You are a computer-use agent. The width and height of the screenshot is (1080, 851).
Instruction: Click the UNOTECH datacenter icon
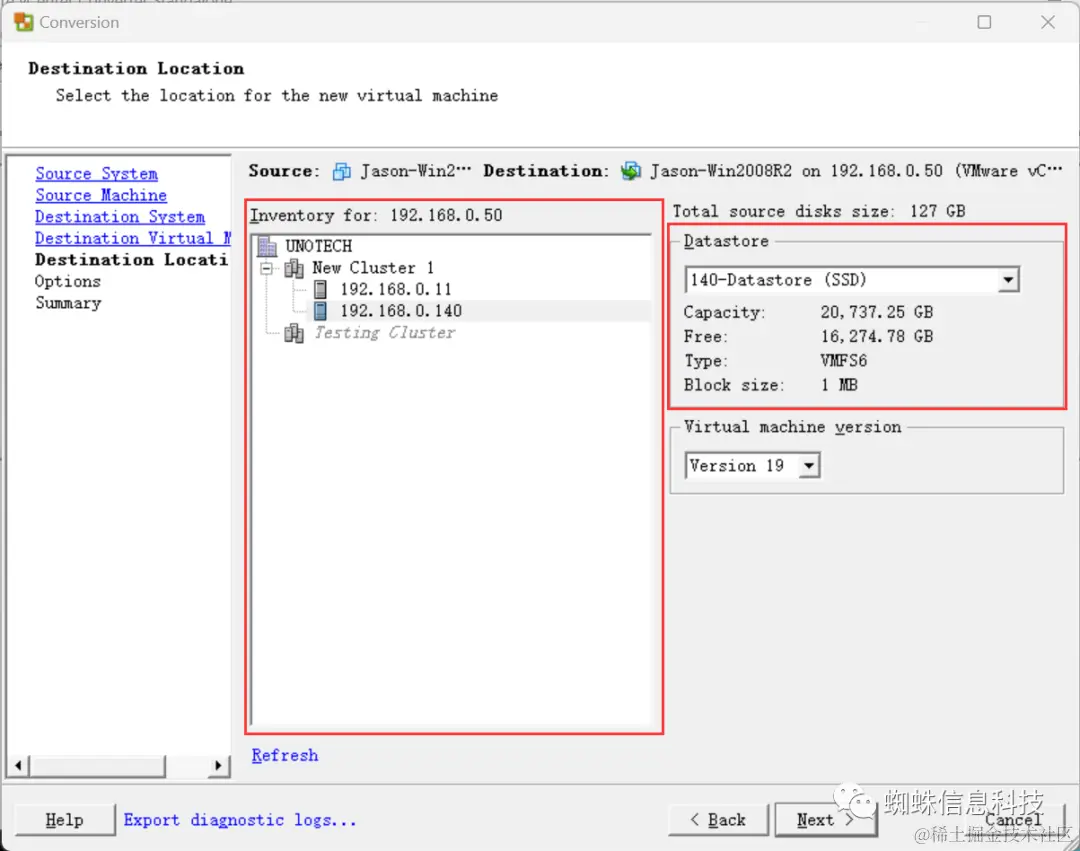pyautogui.click(x=267, y=246)
